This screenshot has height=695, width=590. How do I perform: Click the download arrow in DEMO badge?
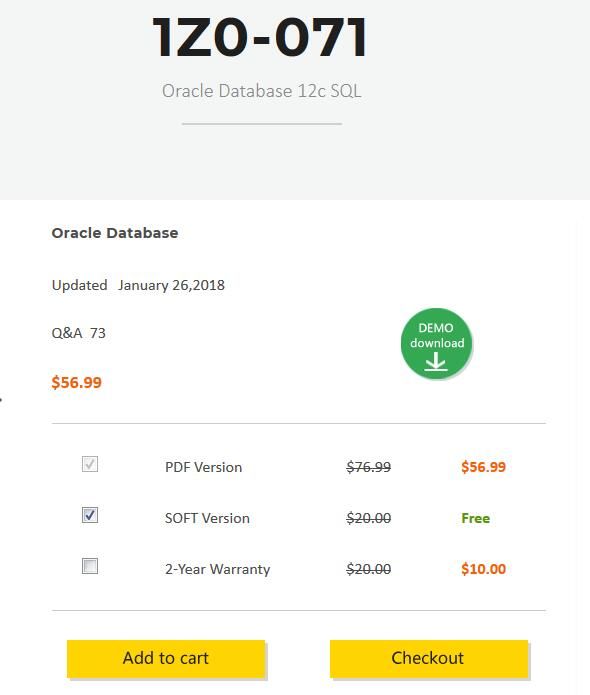(x=436, y=362)
